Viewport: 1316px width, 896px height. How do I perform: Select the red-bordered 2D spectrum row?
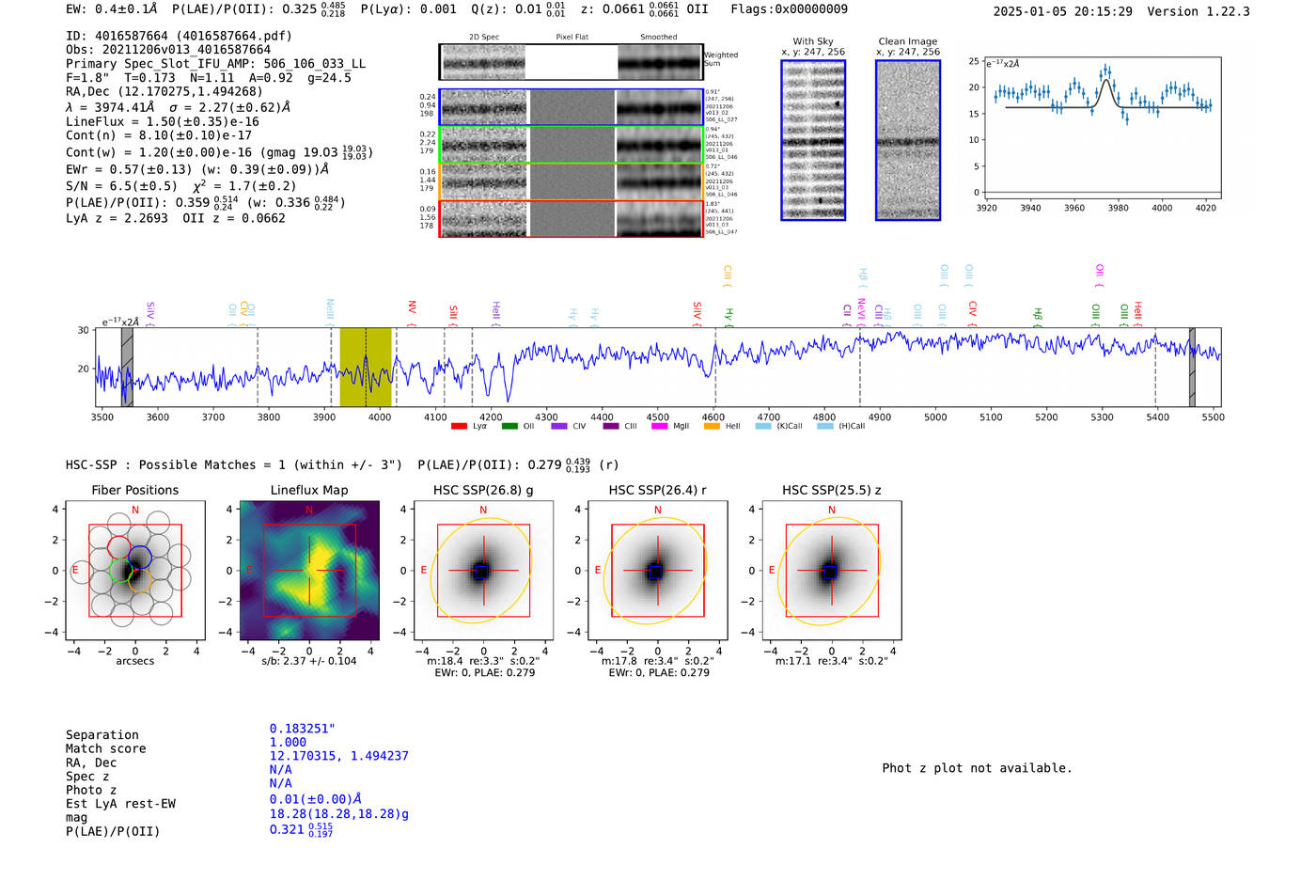pos(571,218)
